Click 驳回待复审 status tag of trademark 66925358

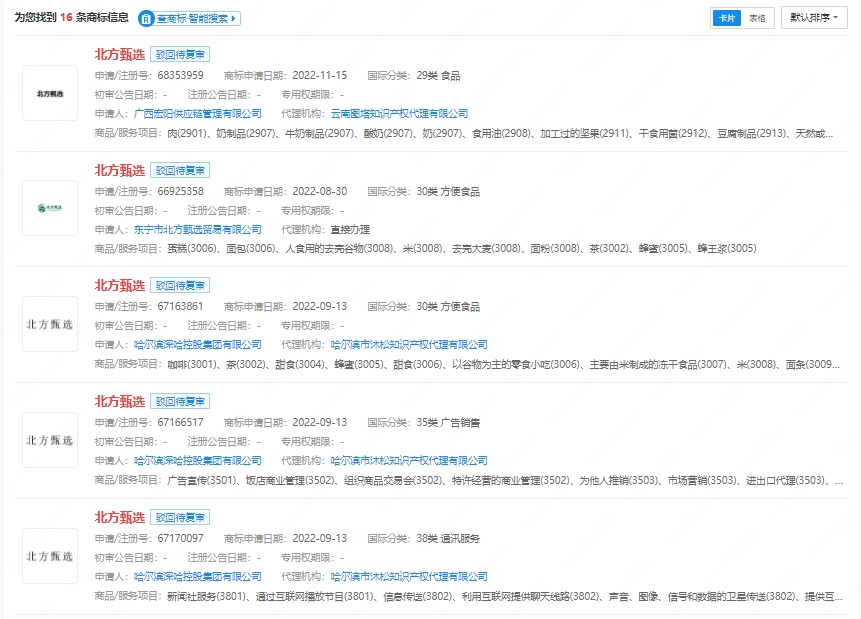180,170
